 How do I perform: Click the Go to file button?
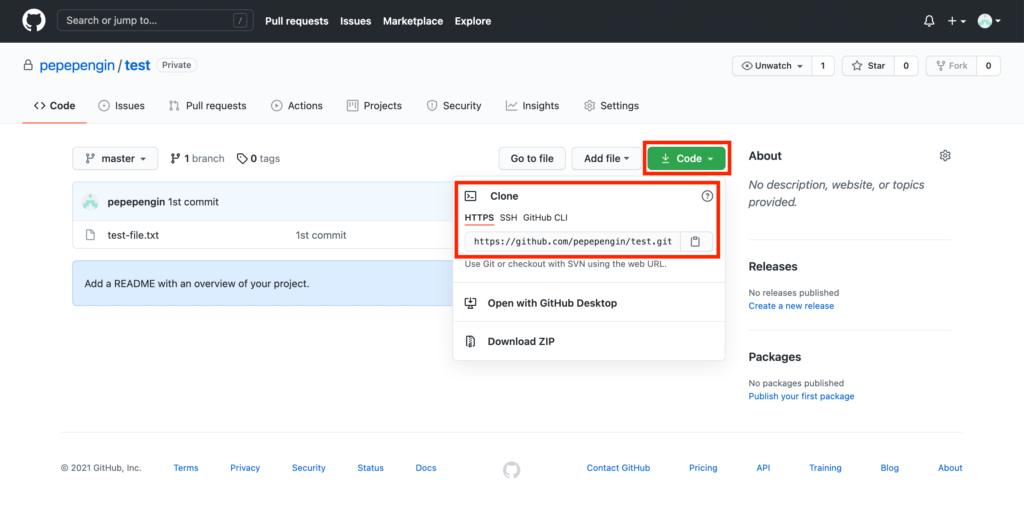pos(532,159)
